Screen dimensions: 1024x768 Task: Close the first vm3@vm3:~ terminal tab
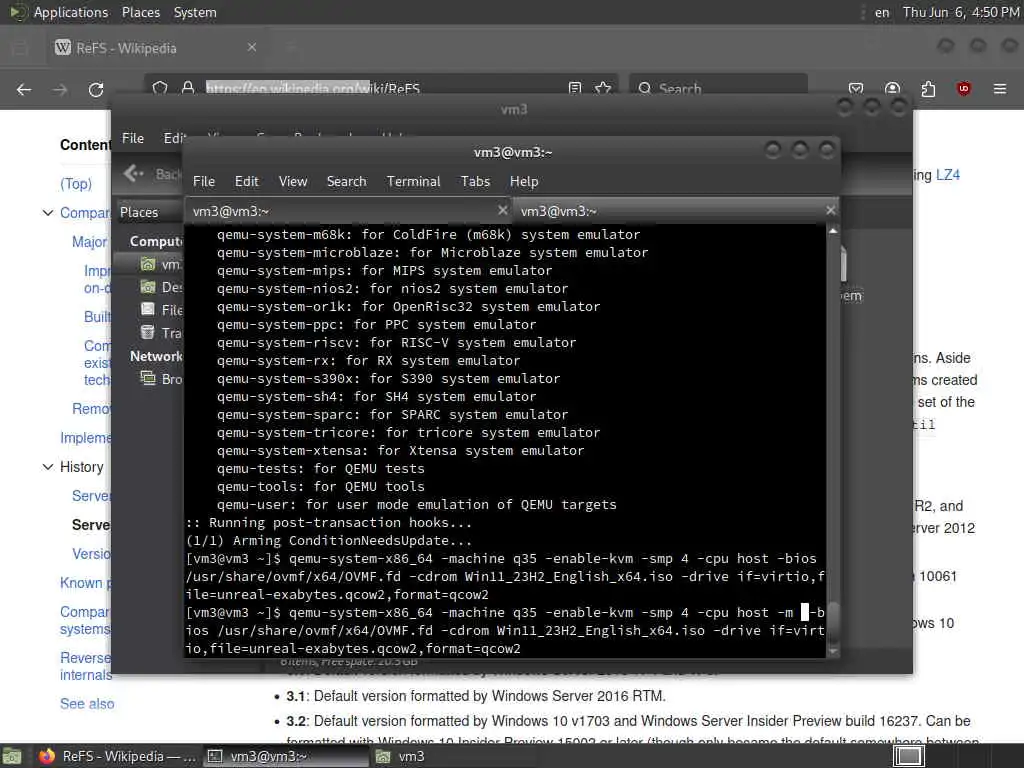pyautogui.click(x=502, y=210)
